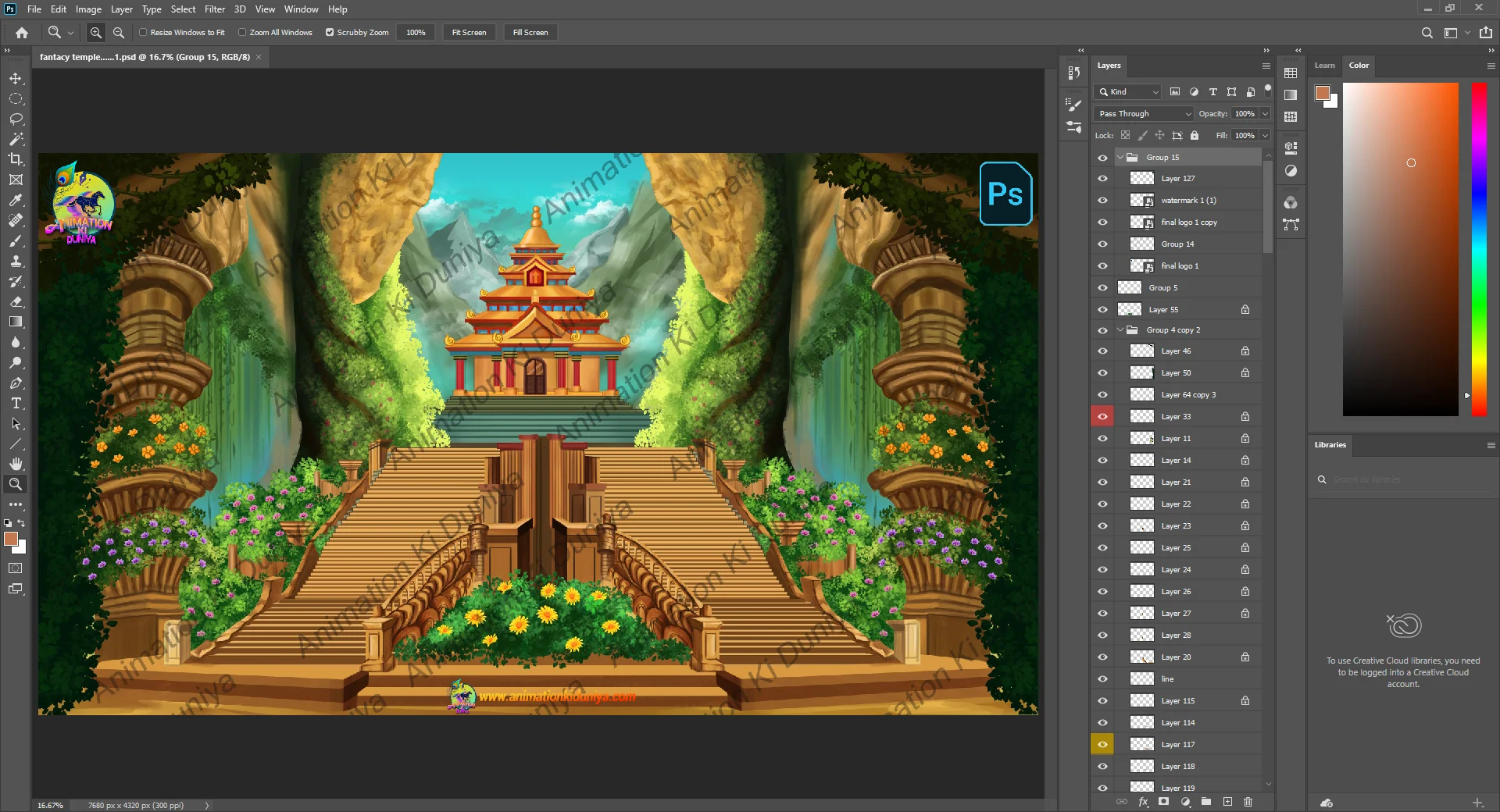The height and width of the screenshot is (812, 1500).
Task: Open the layer style fx menu
Action: coord(1143,802)
